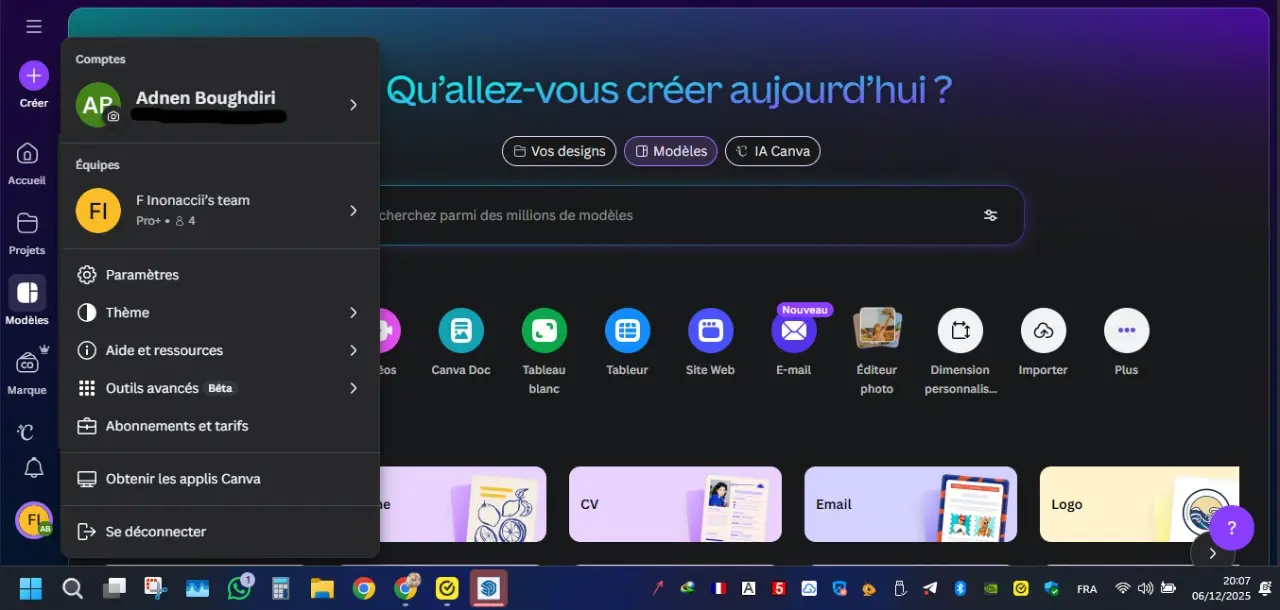Click the Bluetooth tray icon

tap(958, 589)
